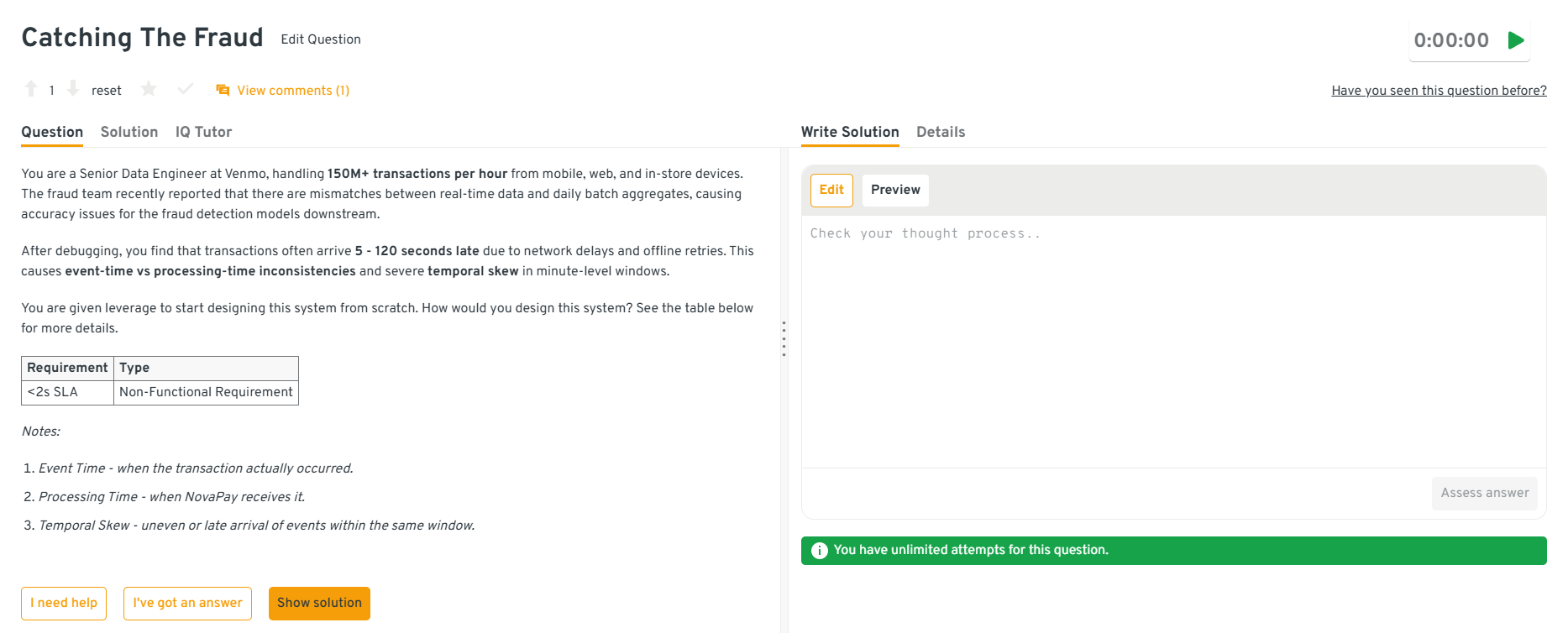This screenshot has height=633, width=1568.
Task: Start the timer with the play icon
Action: tap(1516, 40)
